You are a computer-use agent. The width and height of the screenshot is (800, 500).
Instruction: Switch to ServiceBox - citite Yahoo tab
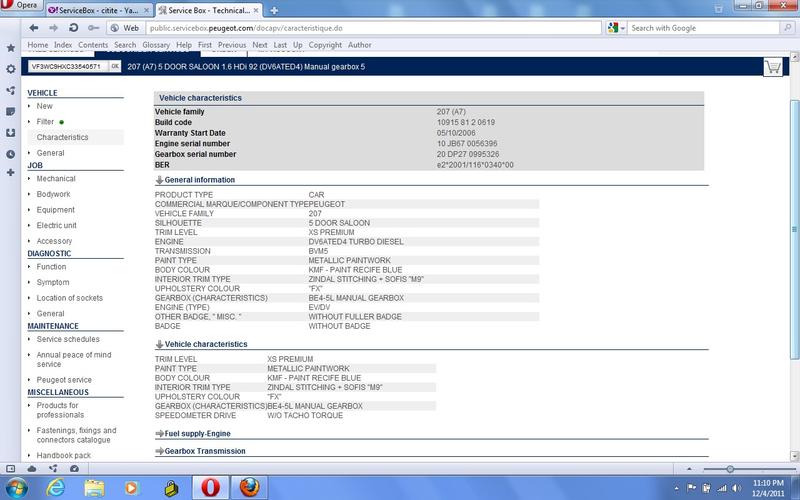click(x=98, y=10)
